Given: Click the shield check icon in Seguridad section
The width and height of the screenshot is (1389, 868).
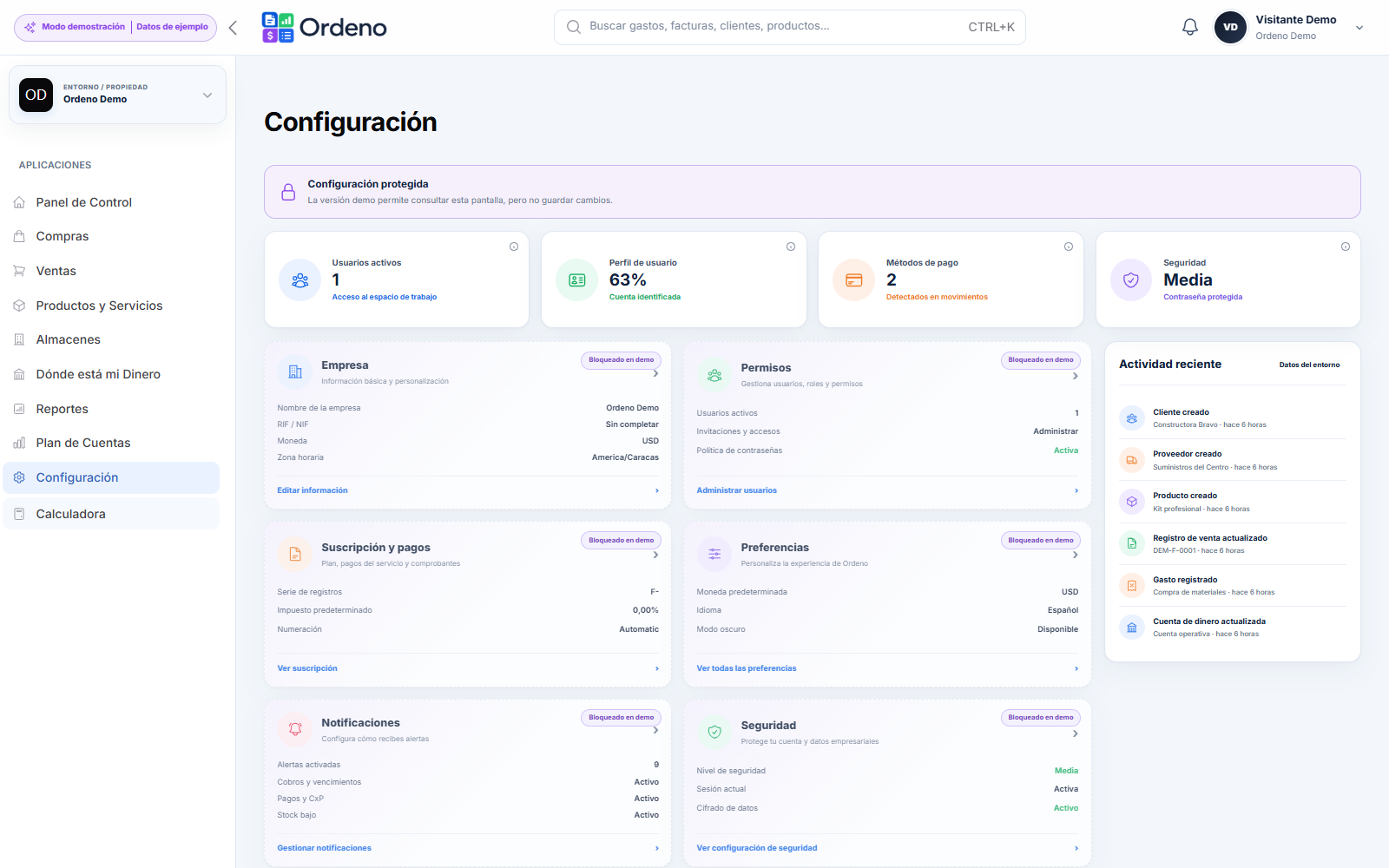Looking at the screenshot, I should 714,733.
